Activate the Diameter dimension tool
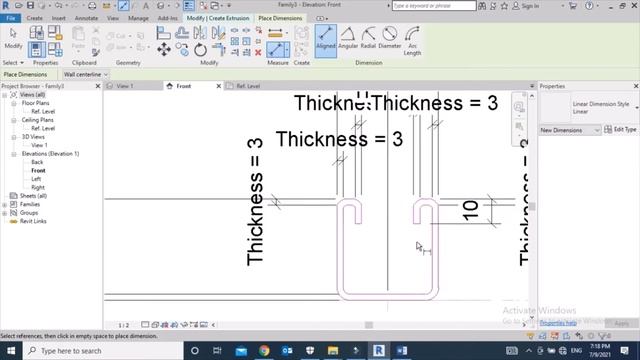This screenshot has width=640, height=360. pyautogui.click(x=390, y=38)
